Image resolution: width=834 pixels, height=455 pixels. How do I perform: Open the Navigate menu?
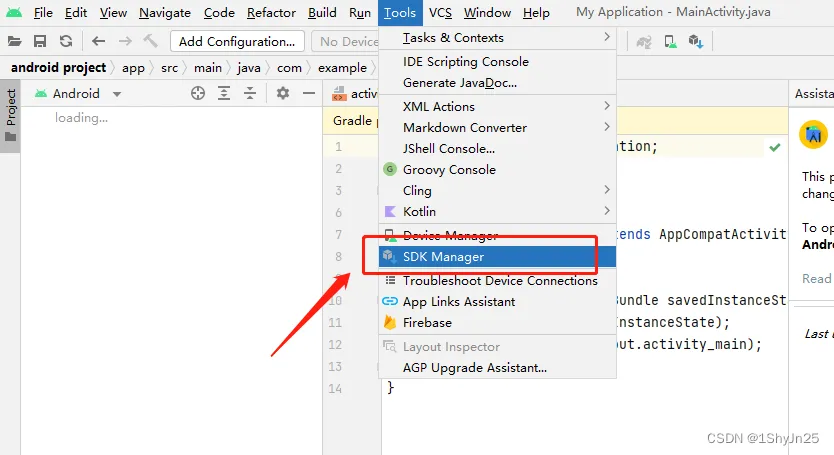pyautogui.click(x=165, y=12)
